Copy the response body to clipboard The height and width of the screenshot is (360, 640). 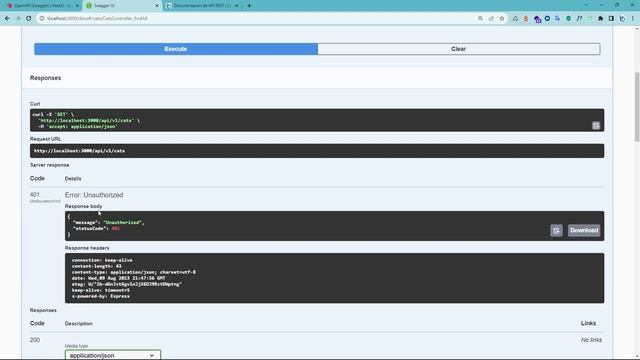pos(556,230)
